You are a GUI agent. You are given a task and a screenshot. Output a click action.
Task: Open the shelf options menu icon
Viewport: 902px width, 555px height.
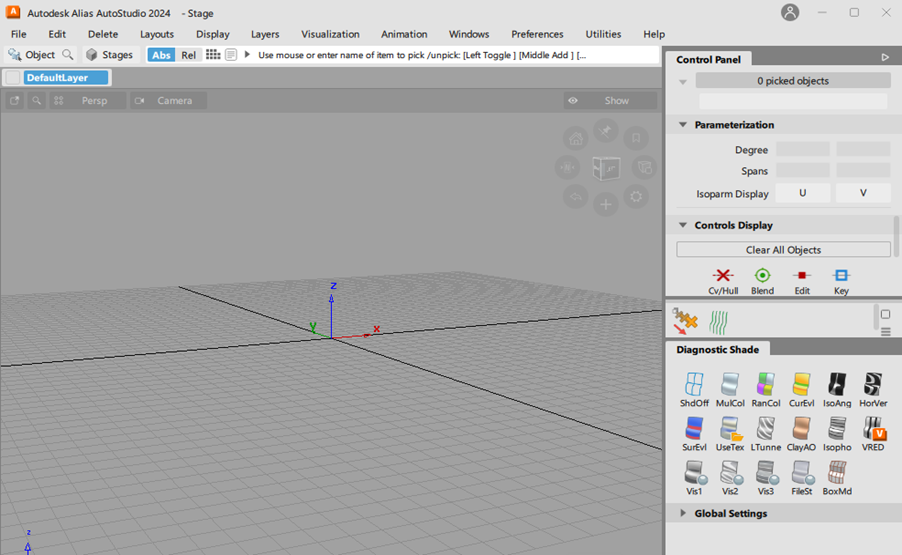[886, 332]
